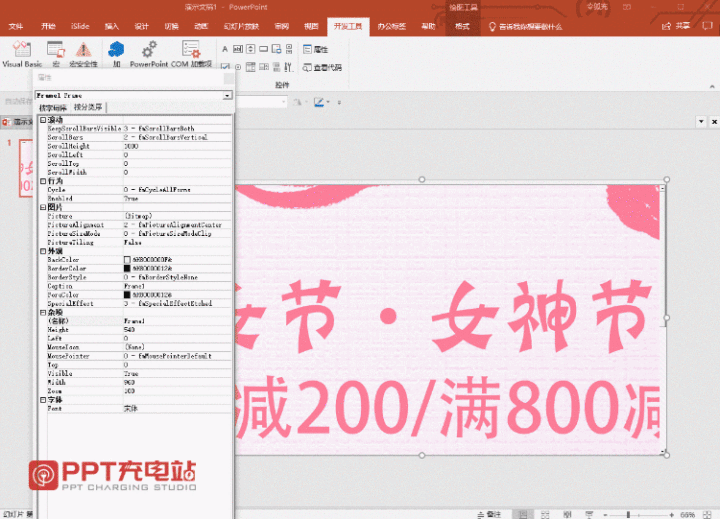Viewport: 720px width, 519px height.
Task: Switch to the Home ribbon tab
Action: 48,26
